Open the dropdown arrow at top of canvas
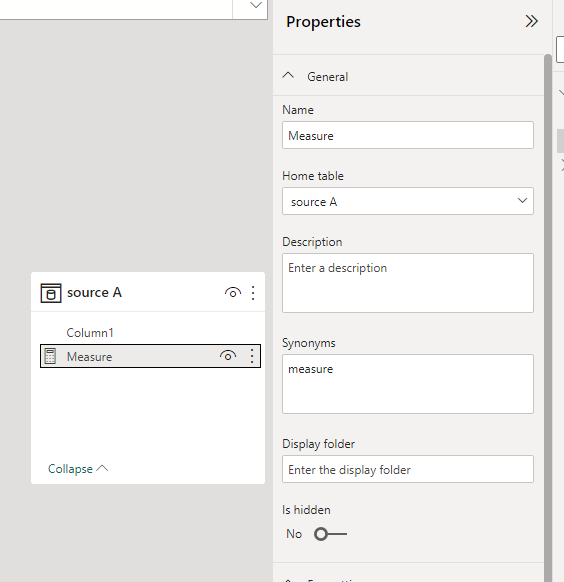The width and height of the screenshot is (564, 582). [x=256, y=6]
